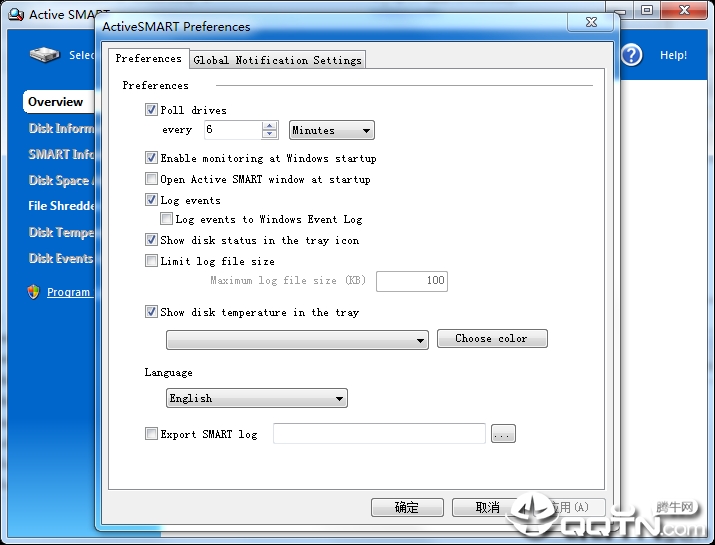The image size is (715, 545).
Task: Enable Limit log file size checkbox
Action: (151, 261)
